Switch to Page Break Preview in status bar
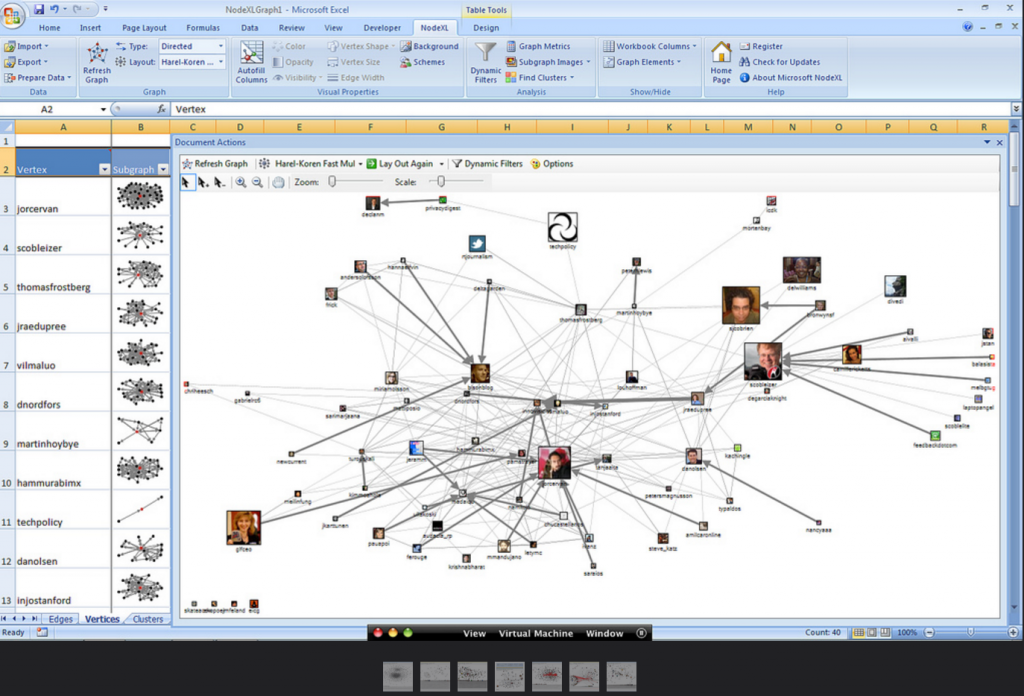This screenshot has width=1024, height=696. pyautogui.click(x=885, y=632)
